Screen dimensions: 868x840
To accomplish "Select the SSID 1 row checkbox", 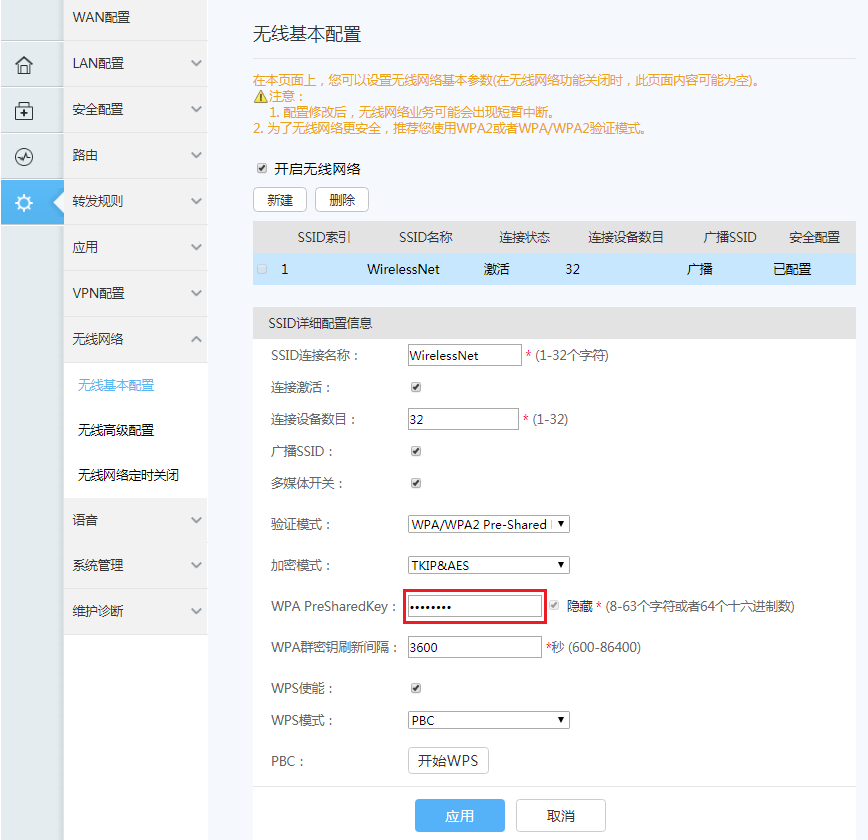I will coord(262,269).
